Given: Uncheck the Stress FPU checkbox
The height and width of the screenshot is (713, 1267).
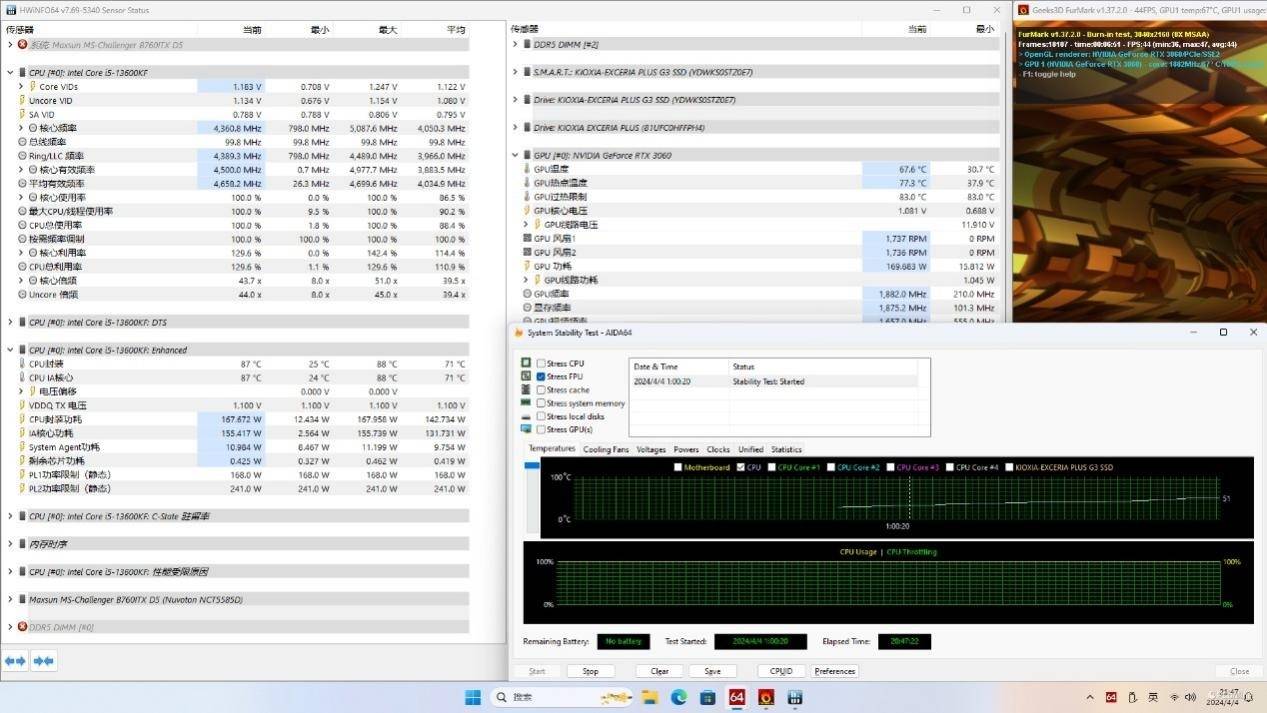Looking at the screenshot, I should (541, 376).
